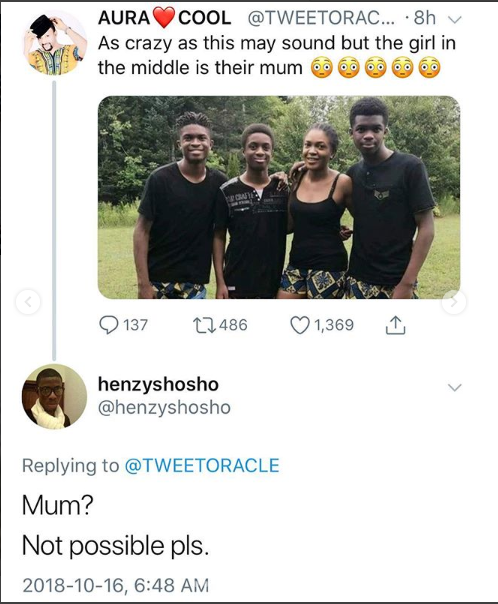Open the @henzyshosho handle
498x604 pixels.
[164, 408]
